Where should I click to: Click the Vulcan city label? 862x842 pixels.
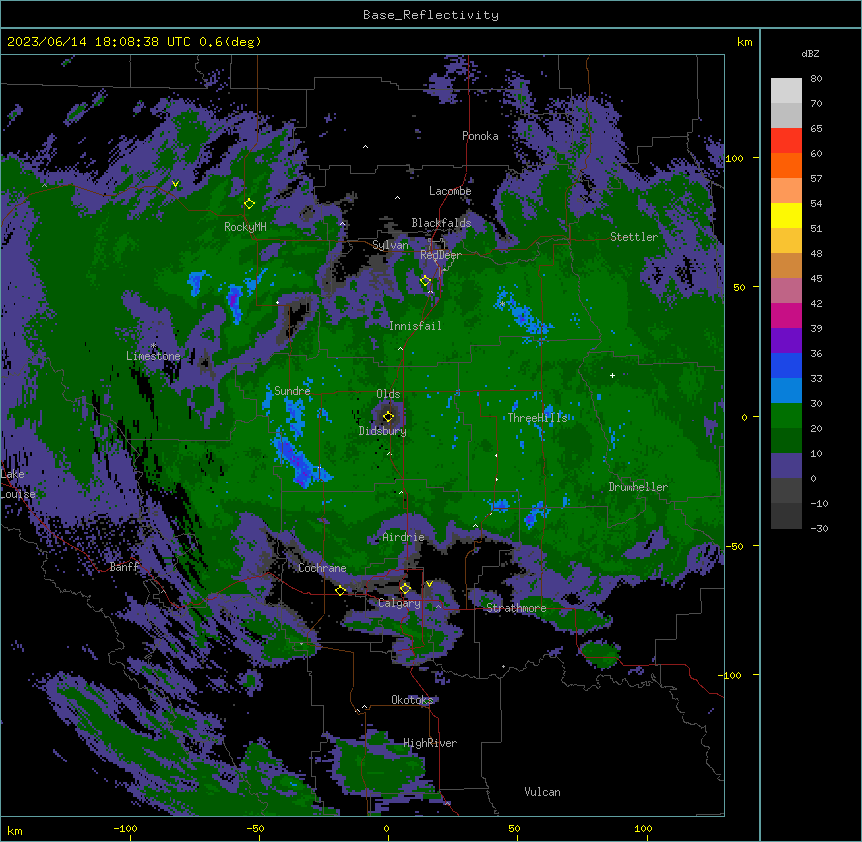pos(542,792)
